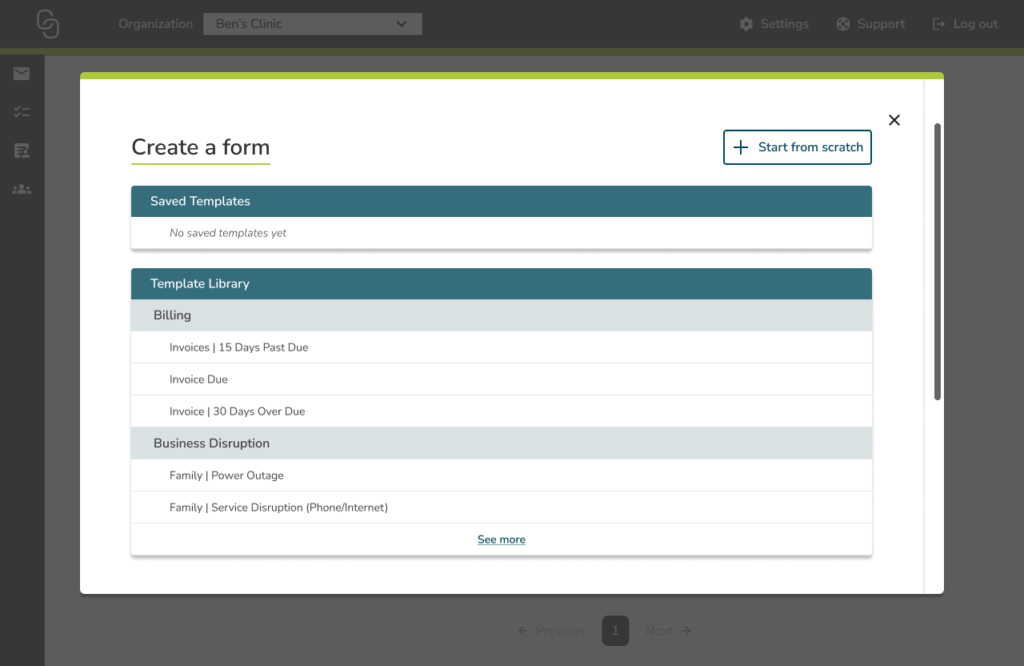Viewport: 1024px width, 666px height.
Task: Select the forms icon in sidebar
Action: click(x=21, y=150)
